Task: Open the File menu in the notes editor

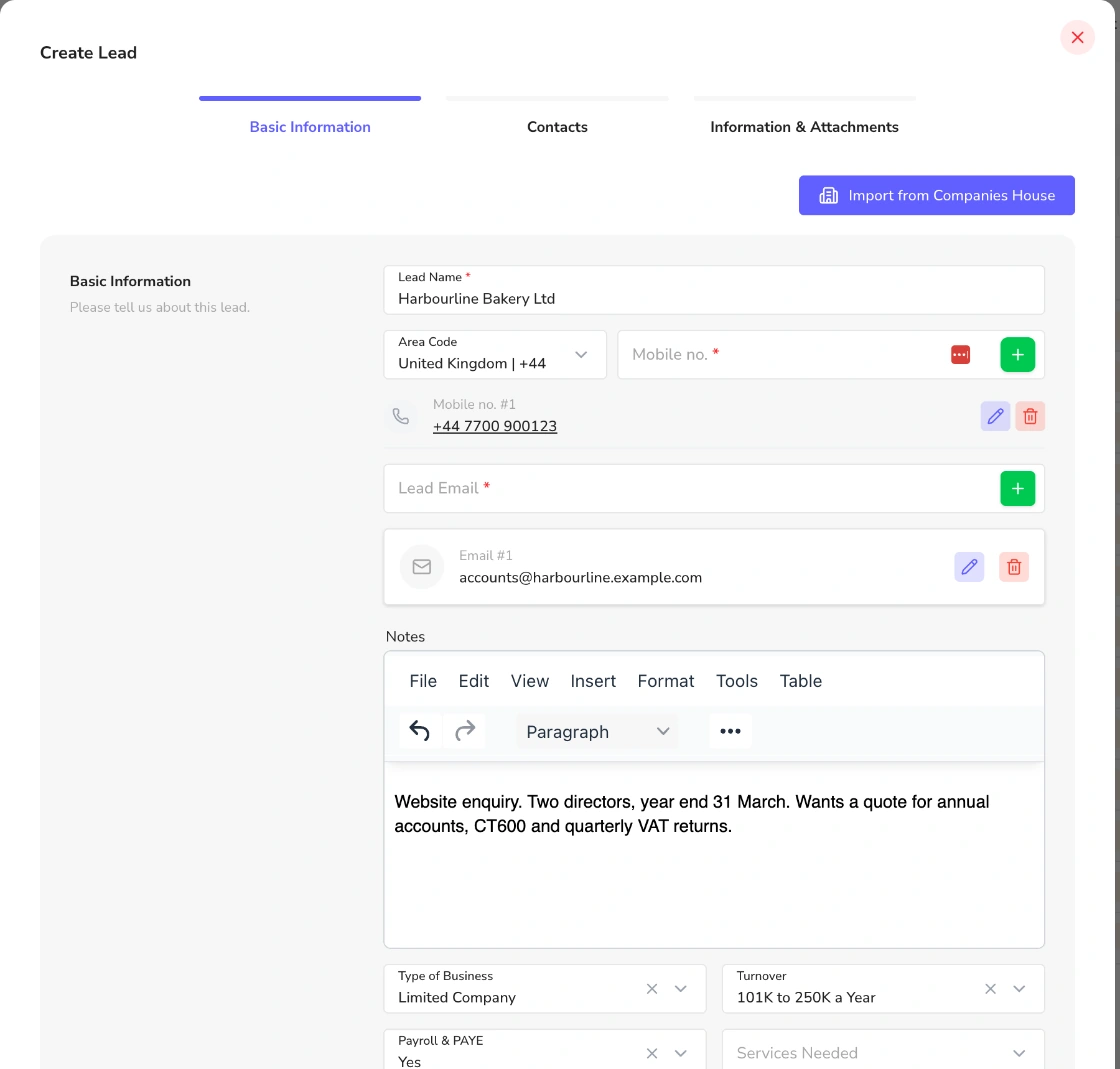Action: (423, 681)
